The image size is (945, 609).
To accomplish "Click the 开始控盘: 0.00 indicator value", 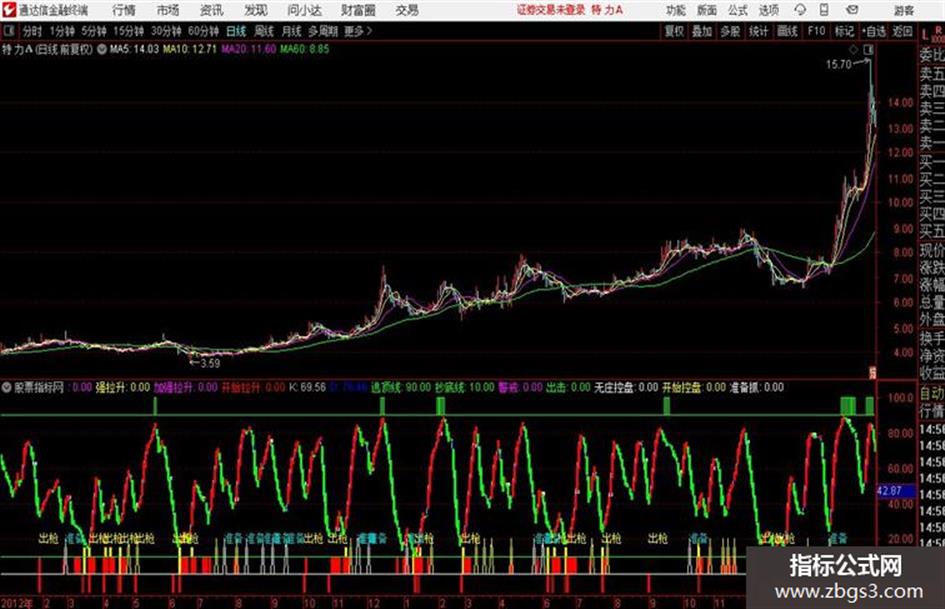I will tap(694, 388).
